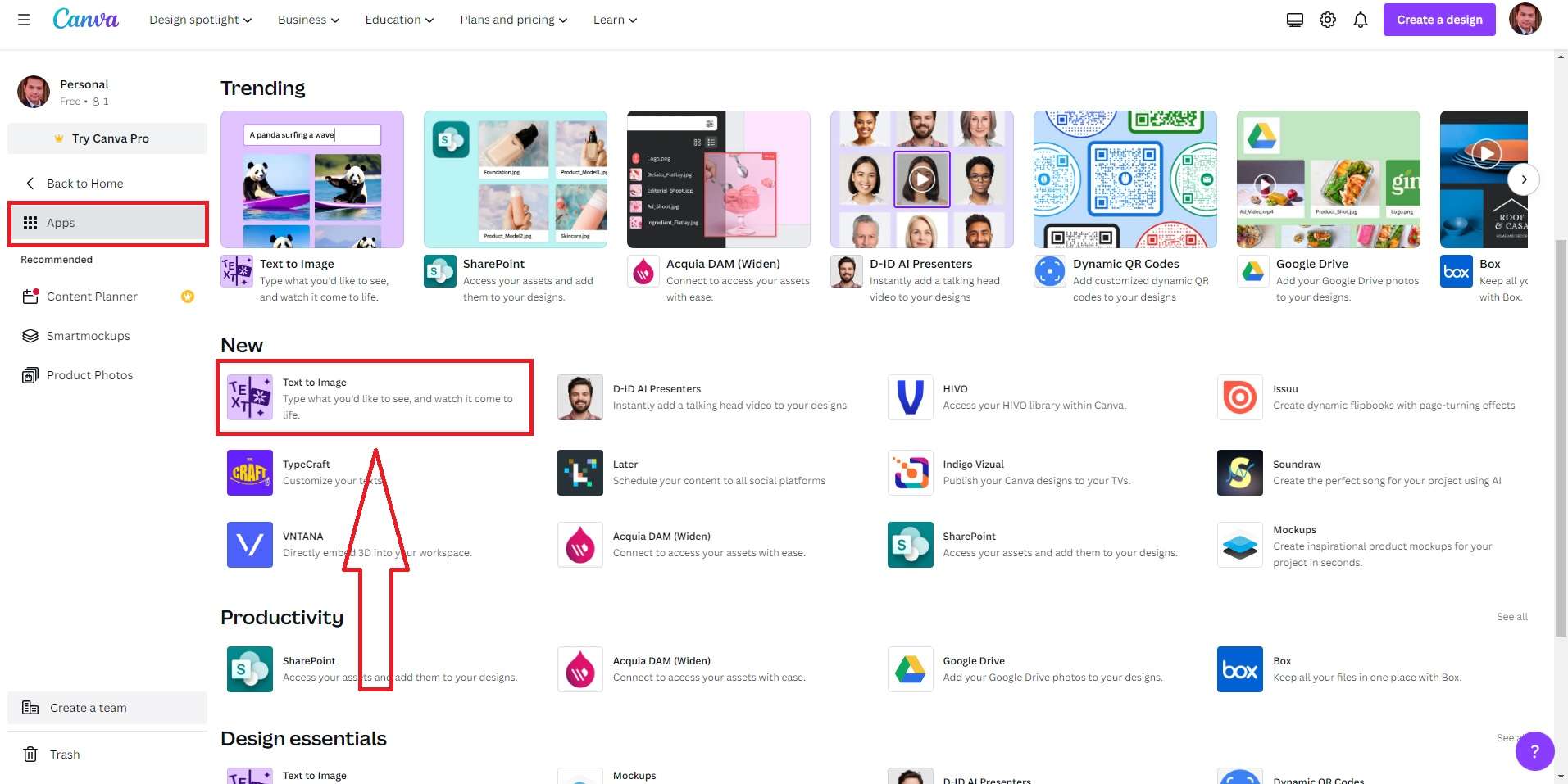Expand the Design spotlight dropdown
Screen dimensions: 1568x784
tap(201, 20)
